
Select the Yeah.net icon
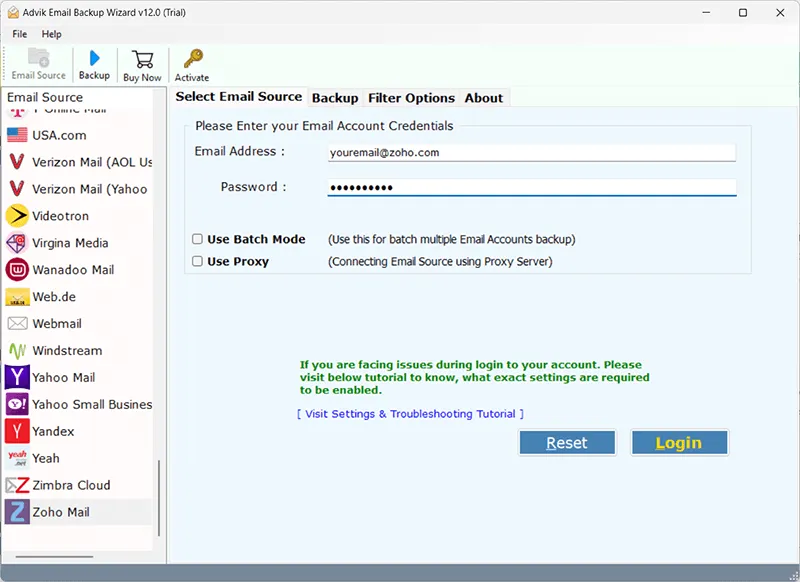point(17,458)
